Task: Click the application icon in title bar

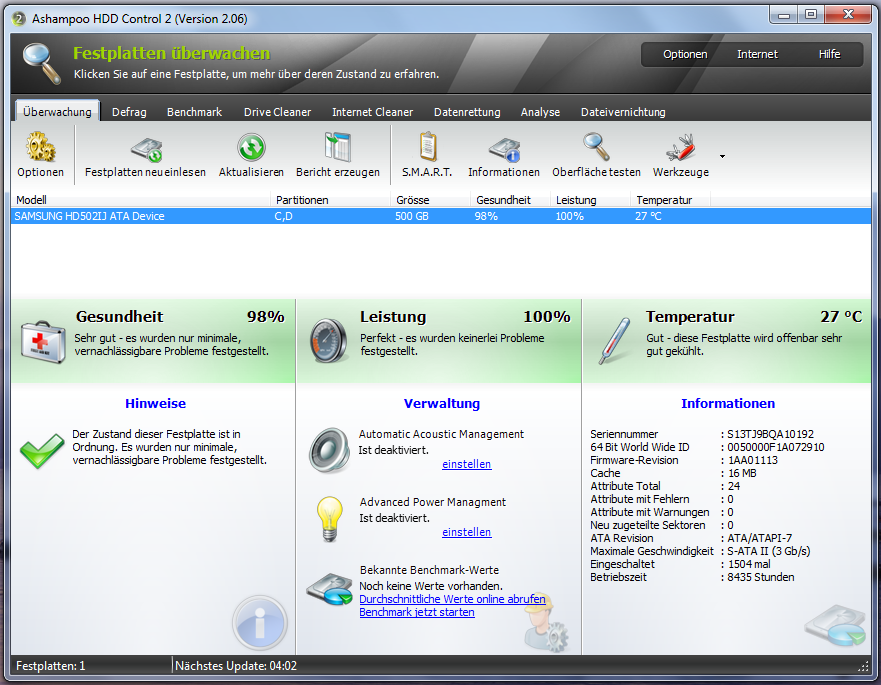Action: coord(19,19)
